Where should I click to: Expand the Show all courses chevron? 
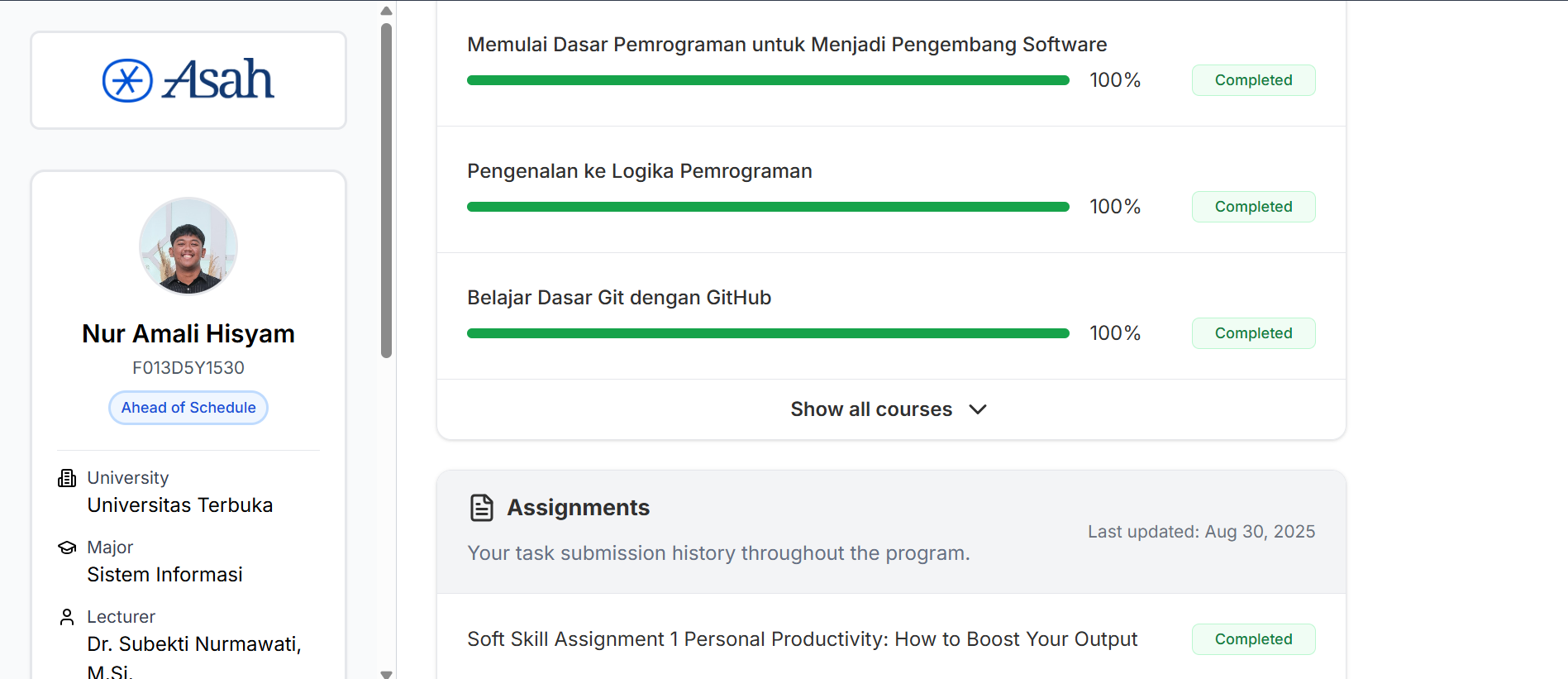point(978,409)
